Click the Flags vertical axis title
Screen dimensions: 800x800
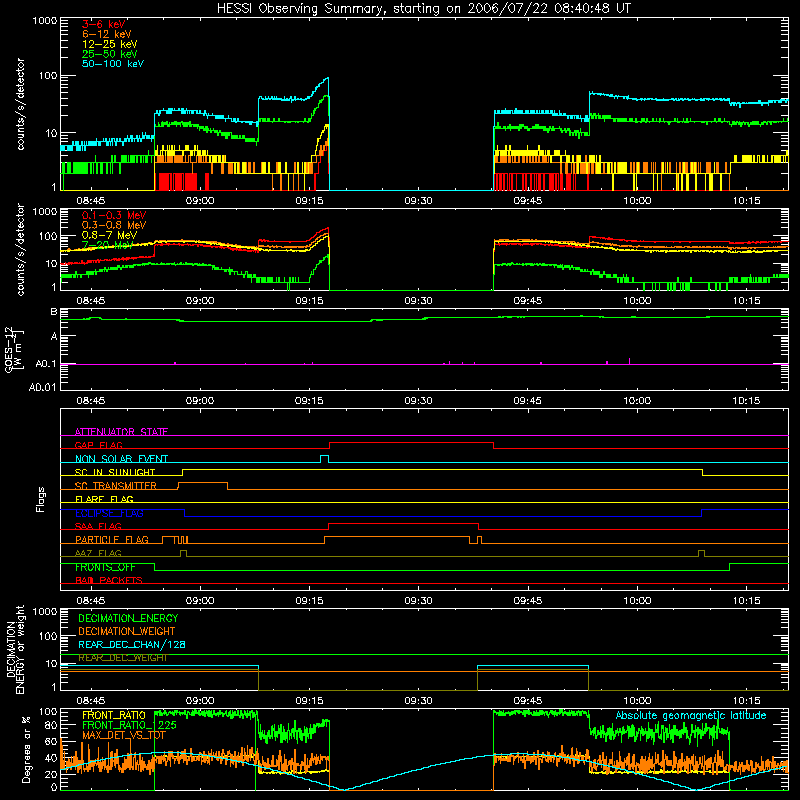tap(41, 499)
